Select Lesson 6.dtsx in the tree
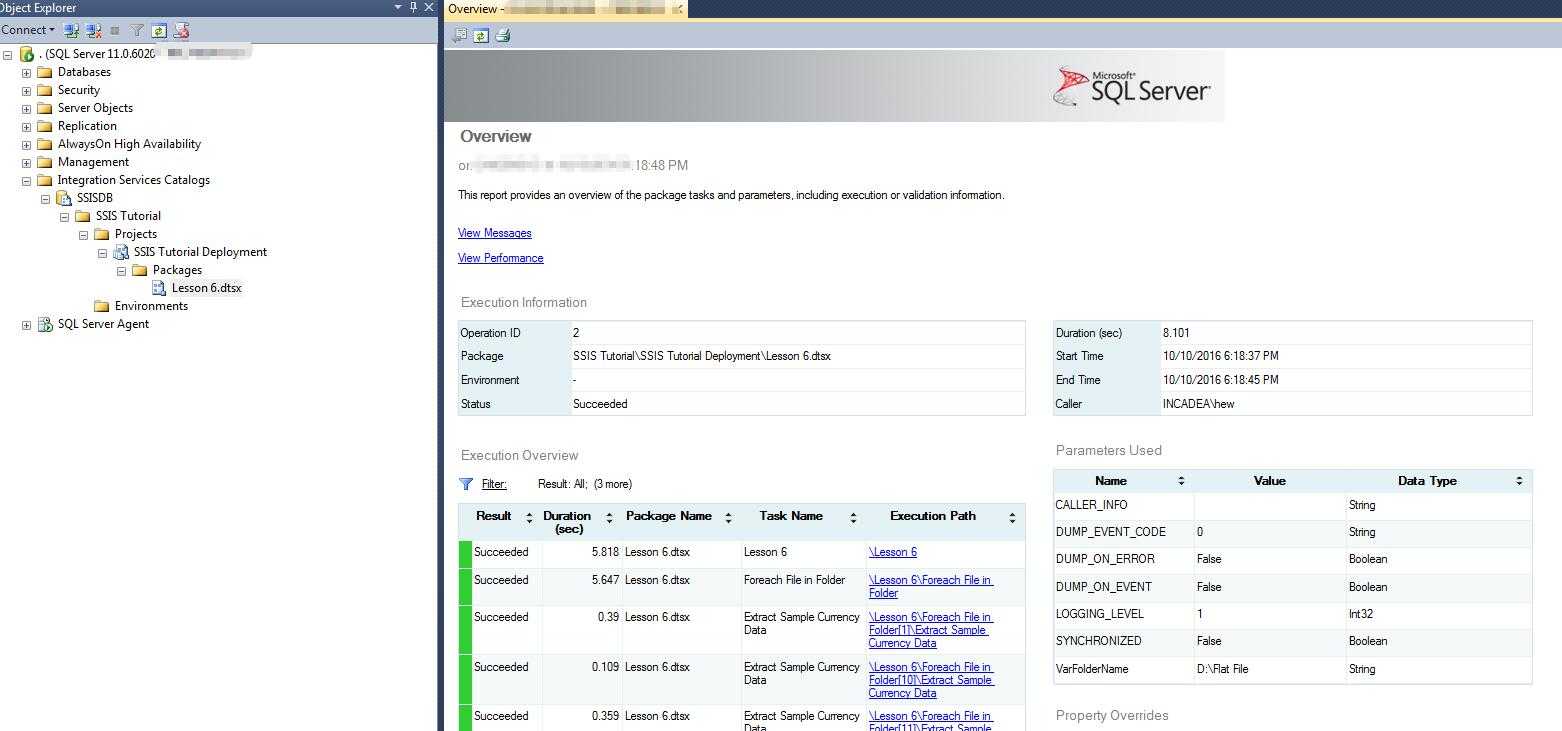The height and width of the screenshot is (731, 1562). (x=207, y=288)
